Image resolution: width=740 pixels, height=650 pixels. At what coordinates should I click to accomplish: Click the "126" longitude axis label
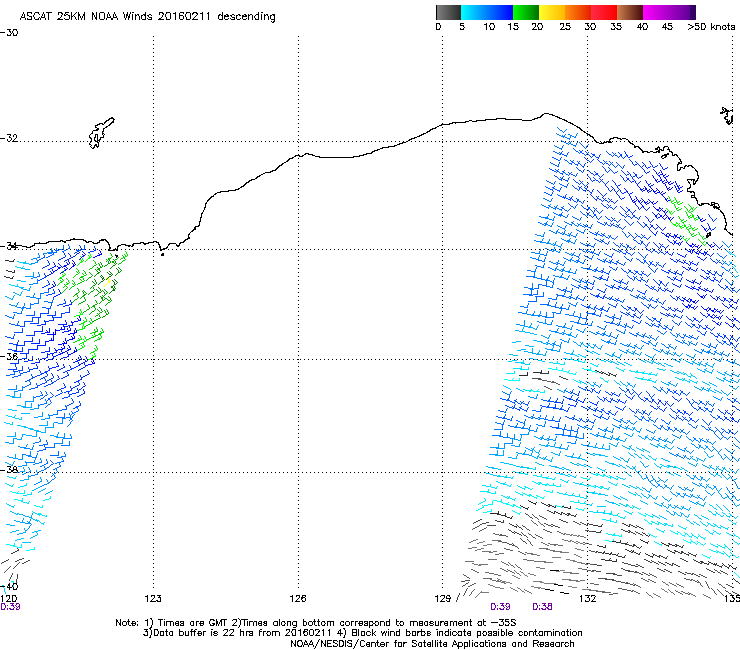point(298,599)
